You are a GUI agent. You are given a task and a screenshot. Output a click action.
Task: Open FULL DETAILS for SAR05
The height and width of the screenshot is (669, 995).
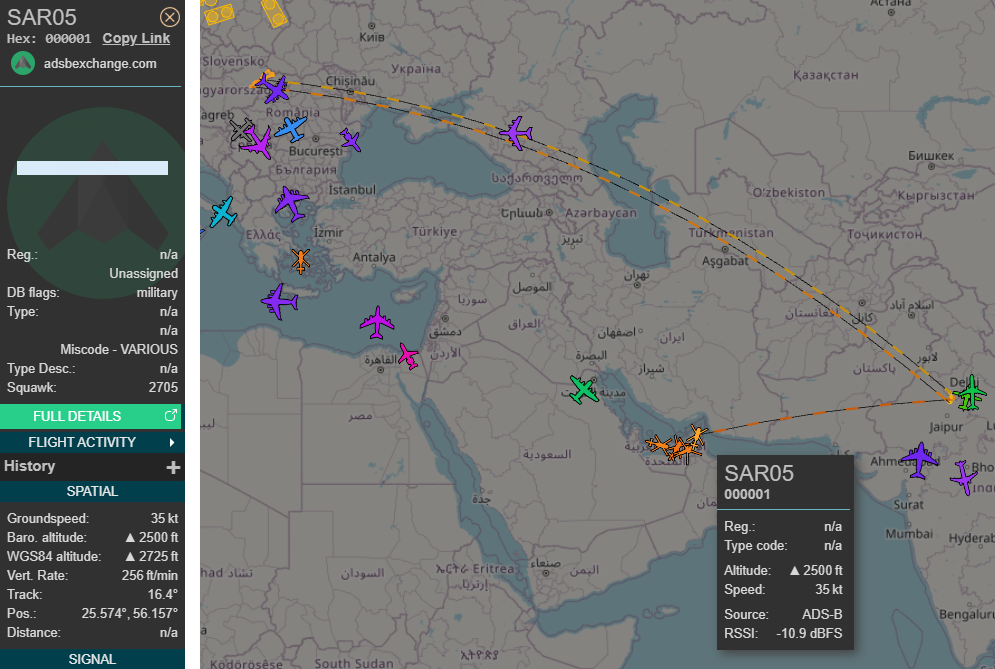pos(92,416)
